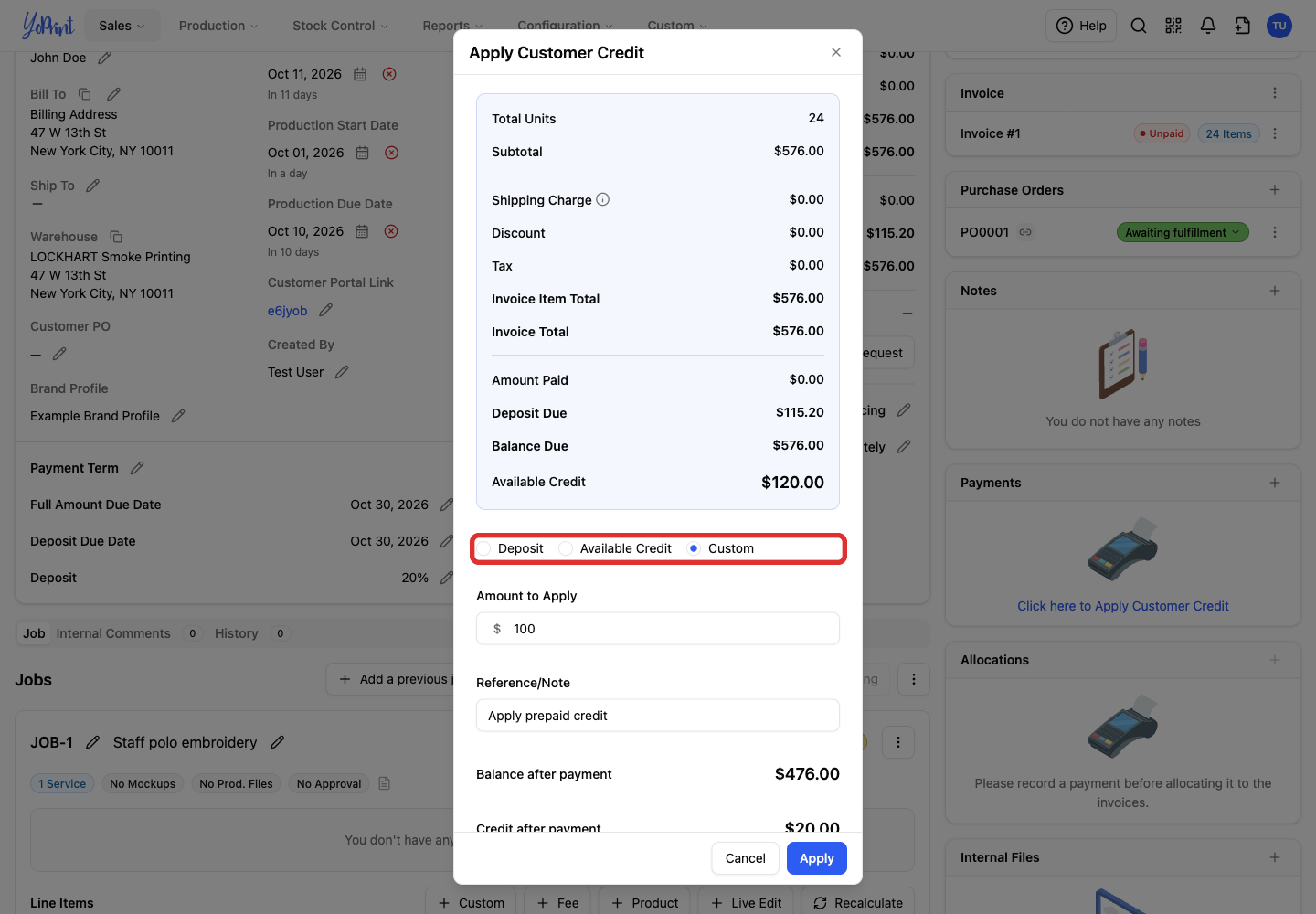Open the Configuration menu
The width and height of the screenshot is (1316, 914).
pyautogui.click(x=565, y=26)
